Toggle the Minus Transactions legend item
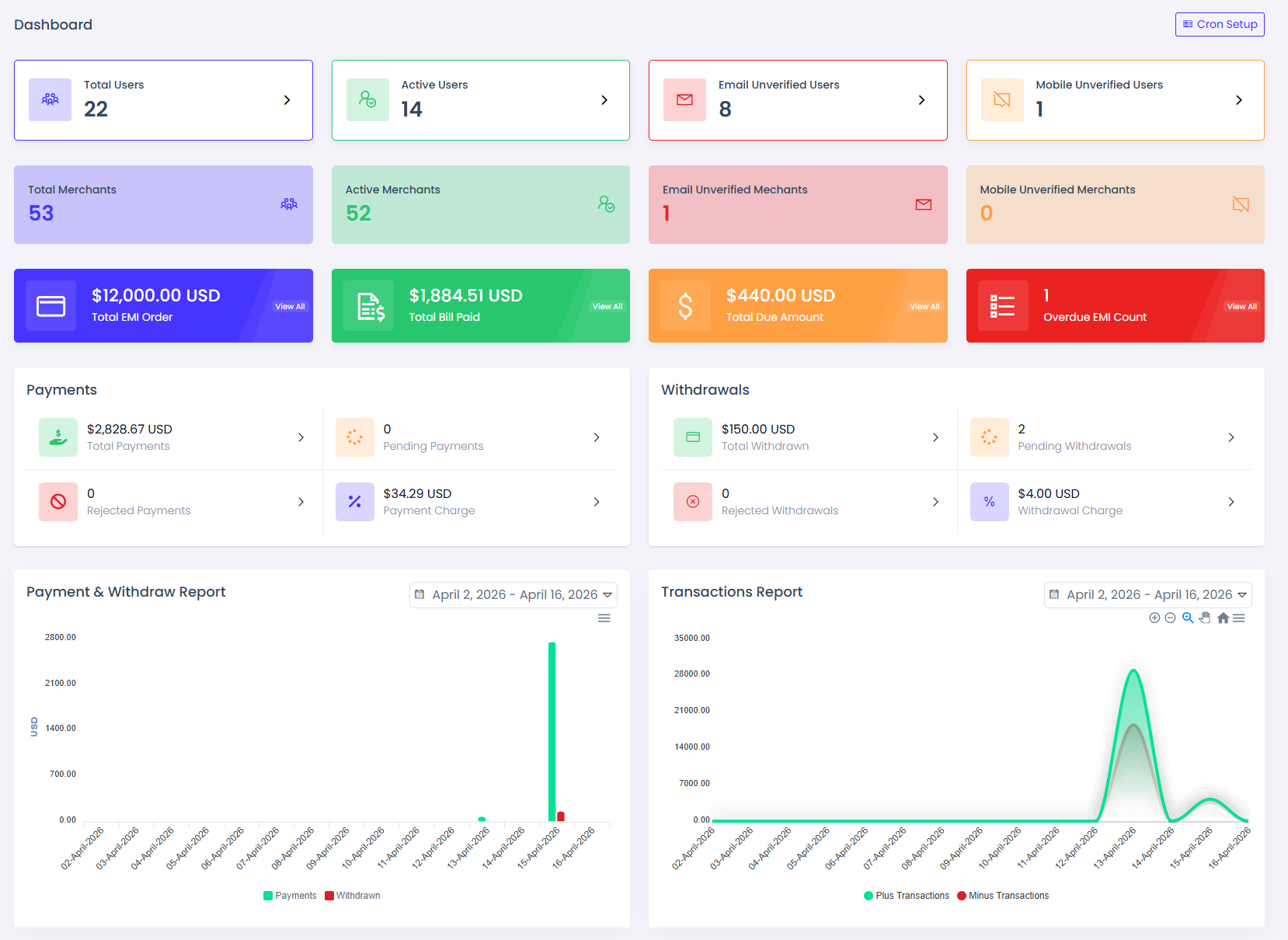 [1003, 896]
